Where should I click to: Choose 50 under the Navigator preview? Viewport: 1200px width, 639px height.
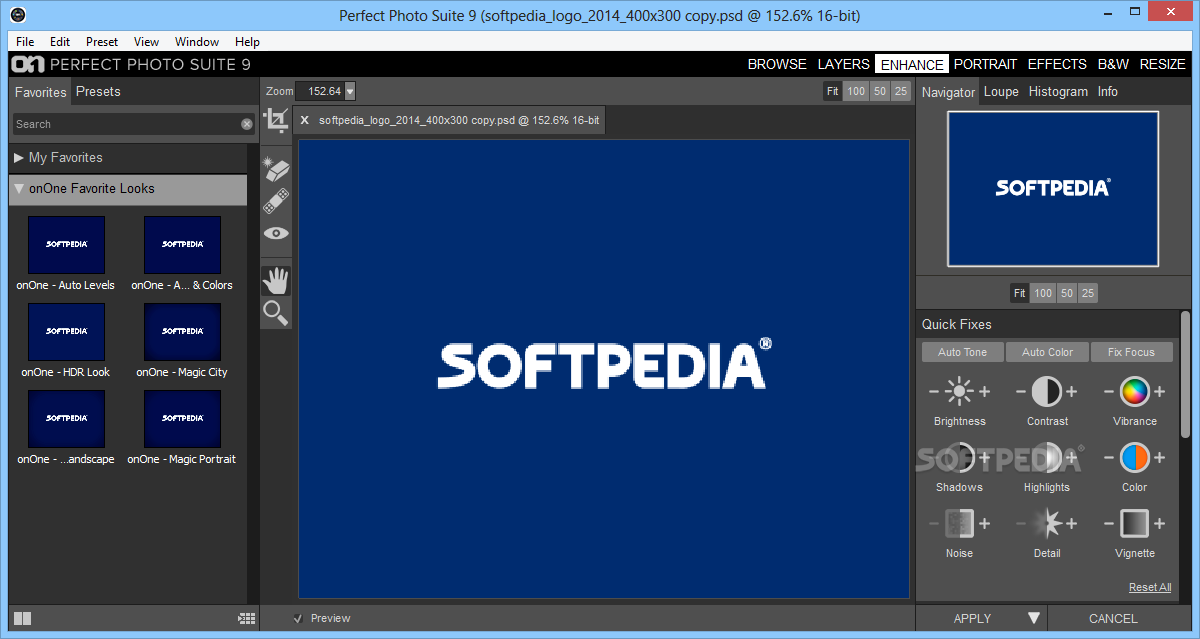1067,293
